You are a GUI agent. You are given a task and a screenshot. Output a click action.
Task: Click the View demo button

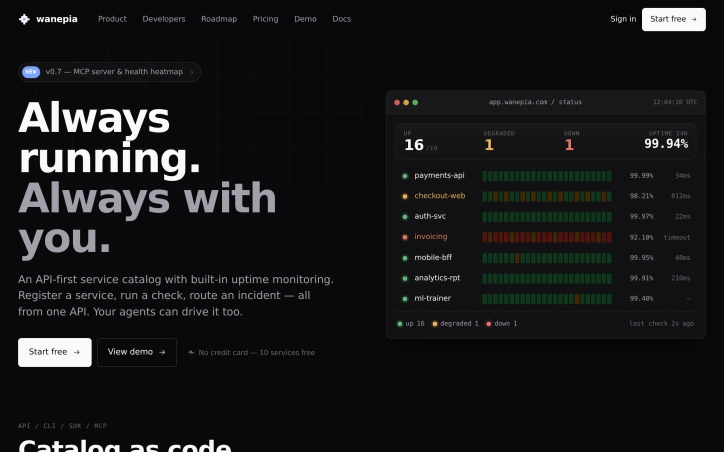(137, 352)
